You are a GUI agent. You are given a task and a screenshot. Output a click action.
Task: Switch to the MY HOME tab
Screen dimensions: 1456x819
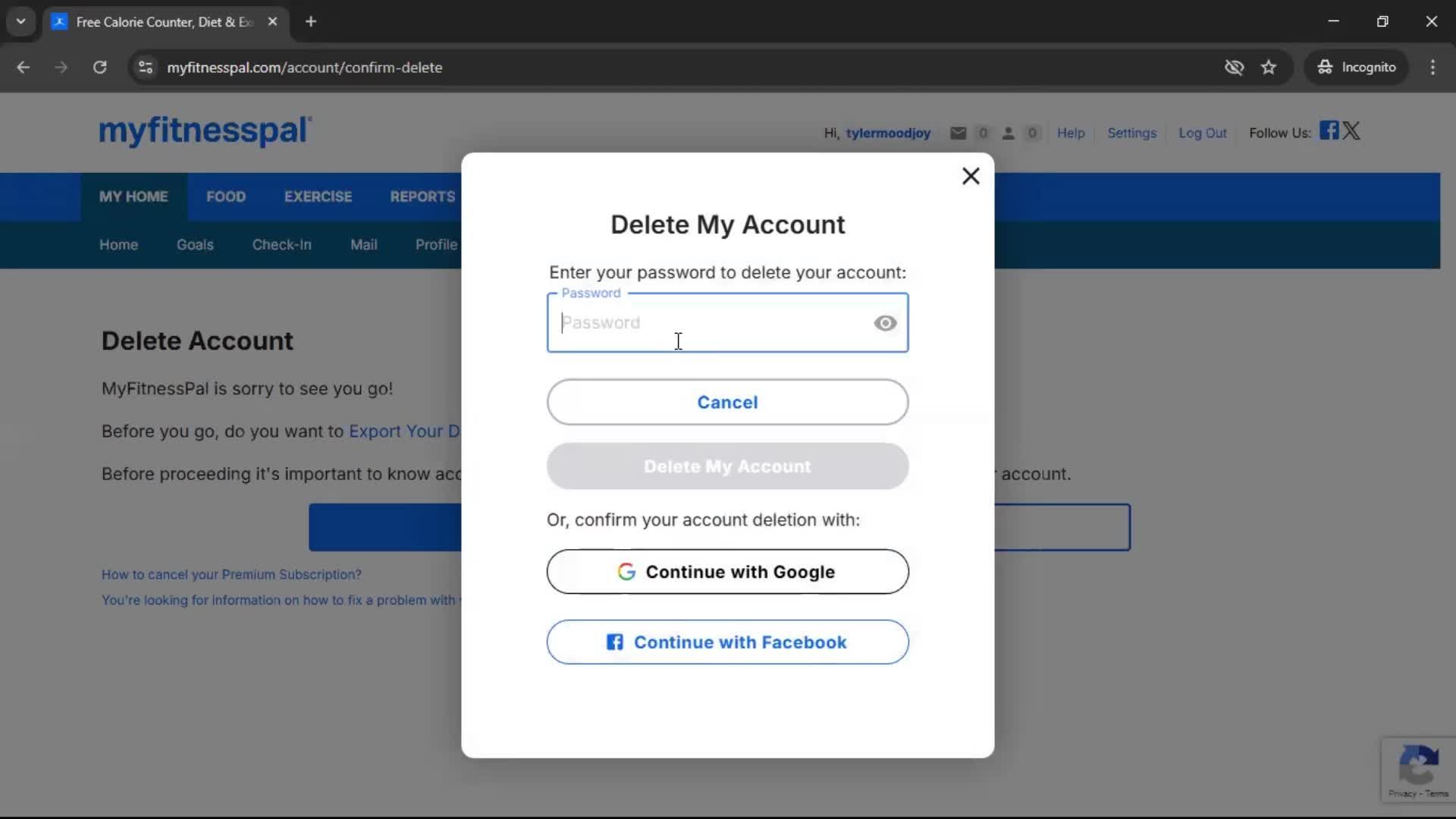pyautogui.click(x=133, y=196)
